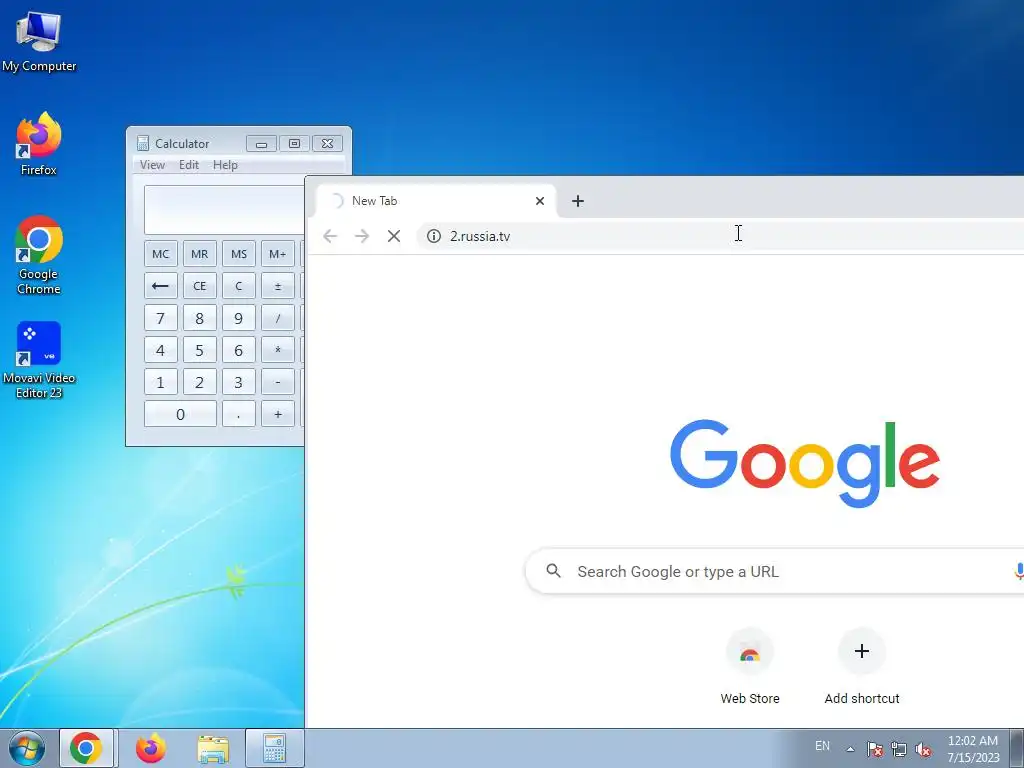Open Calculator Edit menu
Image resolution: width=1024 pixels, height=768 pixels.
[189, 165]
